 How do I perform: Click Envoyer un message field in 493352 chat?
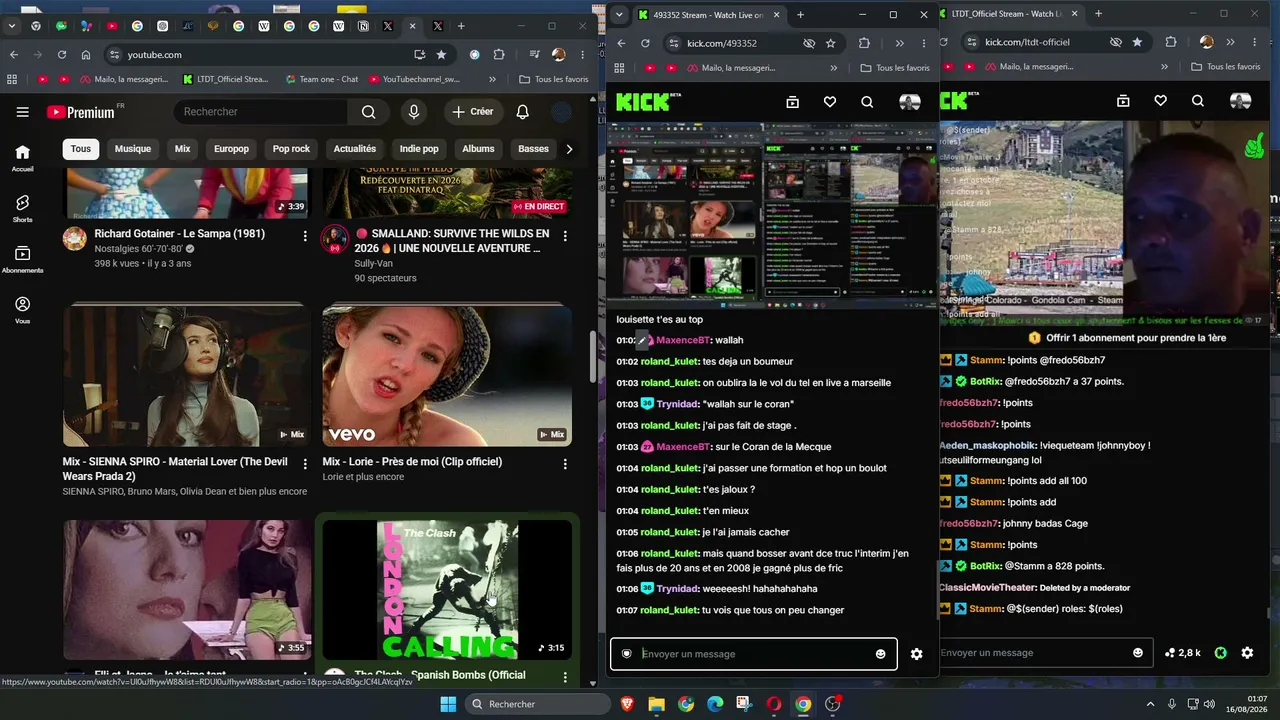753,654
